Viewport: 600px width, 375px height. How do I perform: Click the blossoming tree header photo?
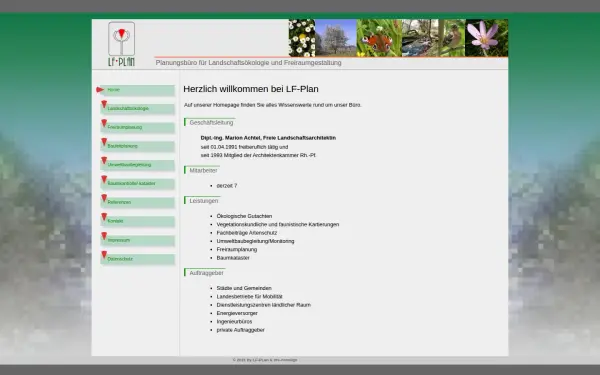pos(336,38)
